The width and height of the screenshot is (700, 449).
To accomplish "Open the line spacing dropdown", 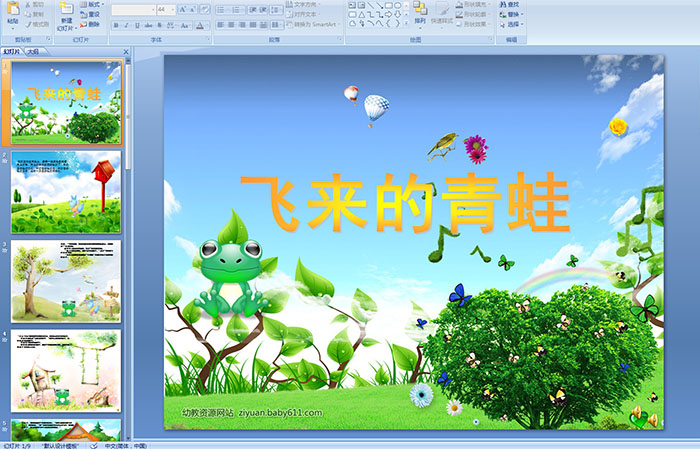I will [x=276, y=10].
